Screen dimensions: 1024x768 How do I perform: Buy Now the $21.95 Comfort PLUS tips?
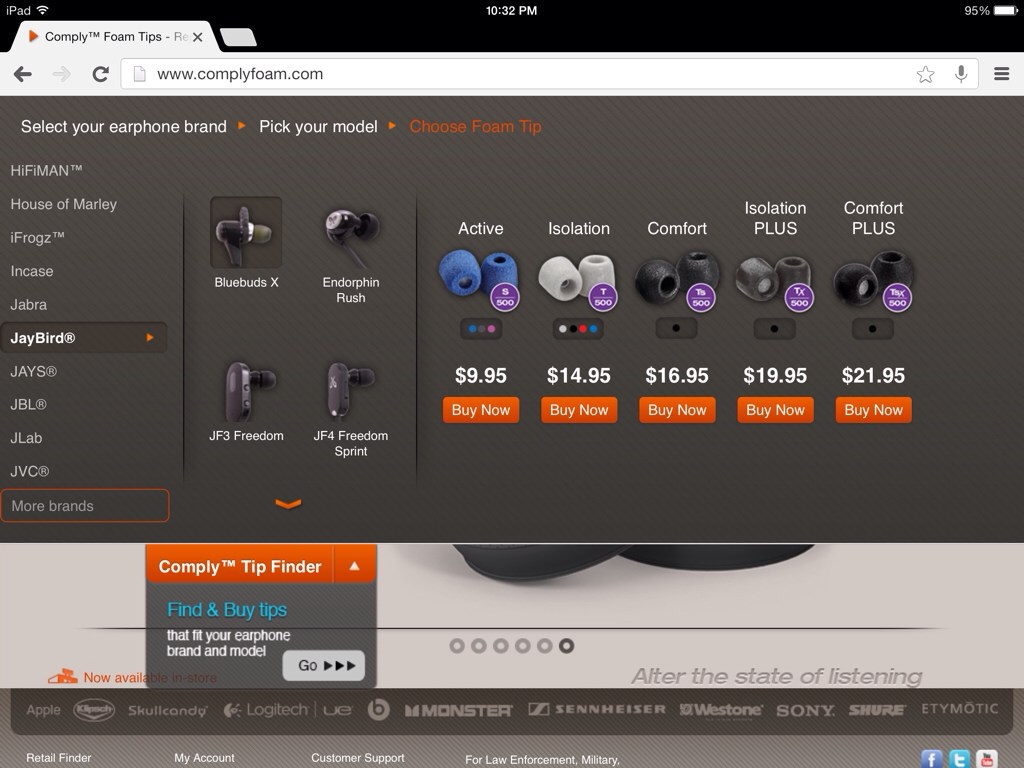click(873, 410)
